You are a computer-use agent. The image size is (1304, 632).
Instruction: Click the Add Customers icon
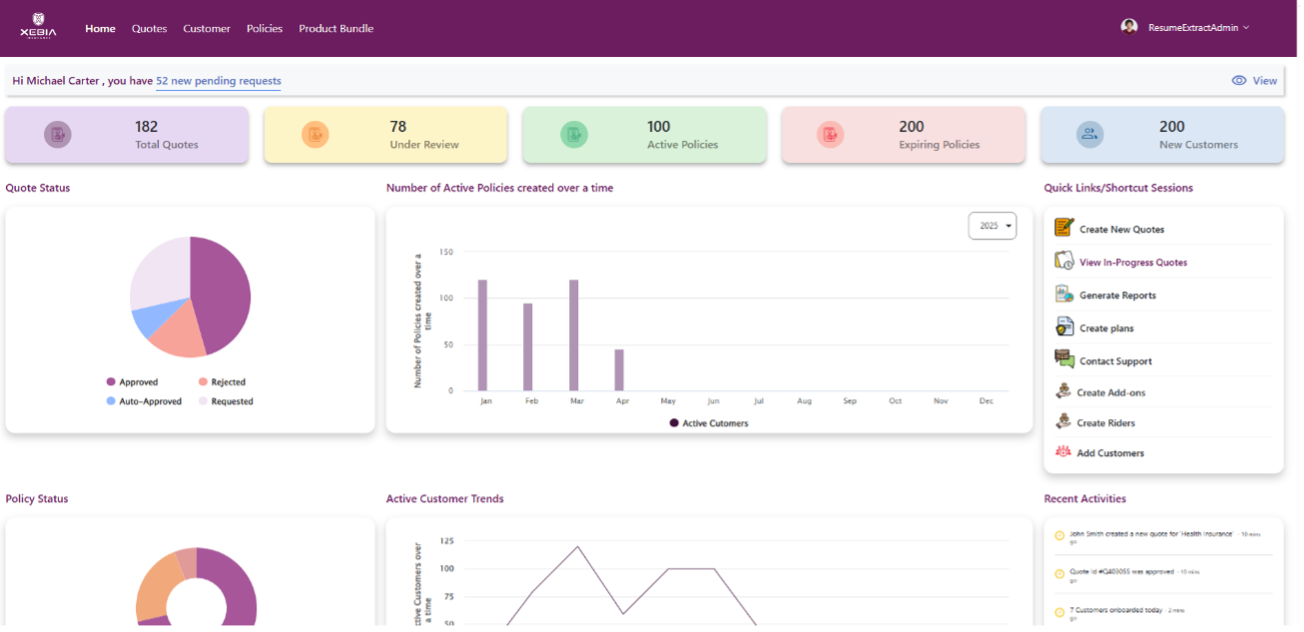[1063, 452]
